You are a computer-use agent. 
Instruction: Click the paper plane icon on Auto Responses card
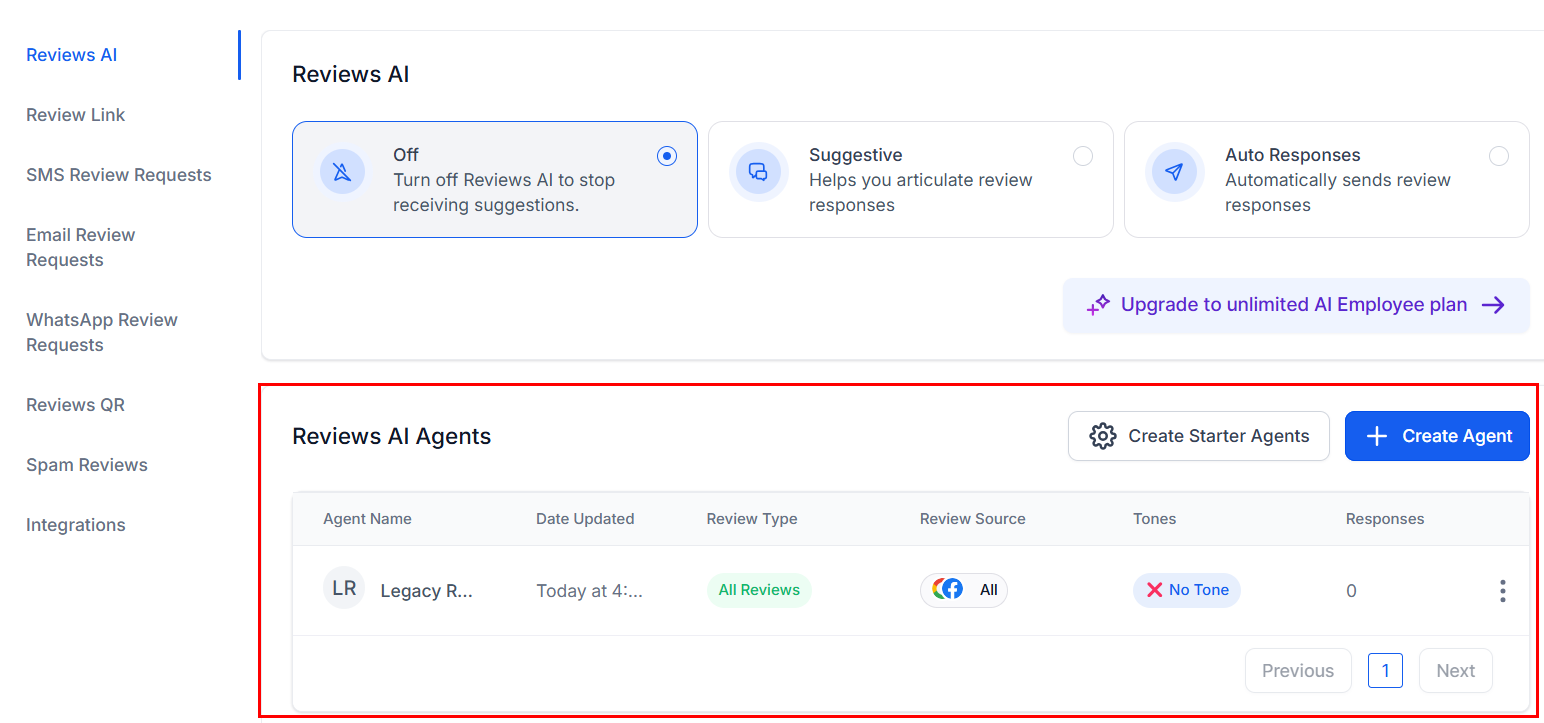point(1174,171)
